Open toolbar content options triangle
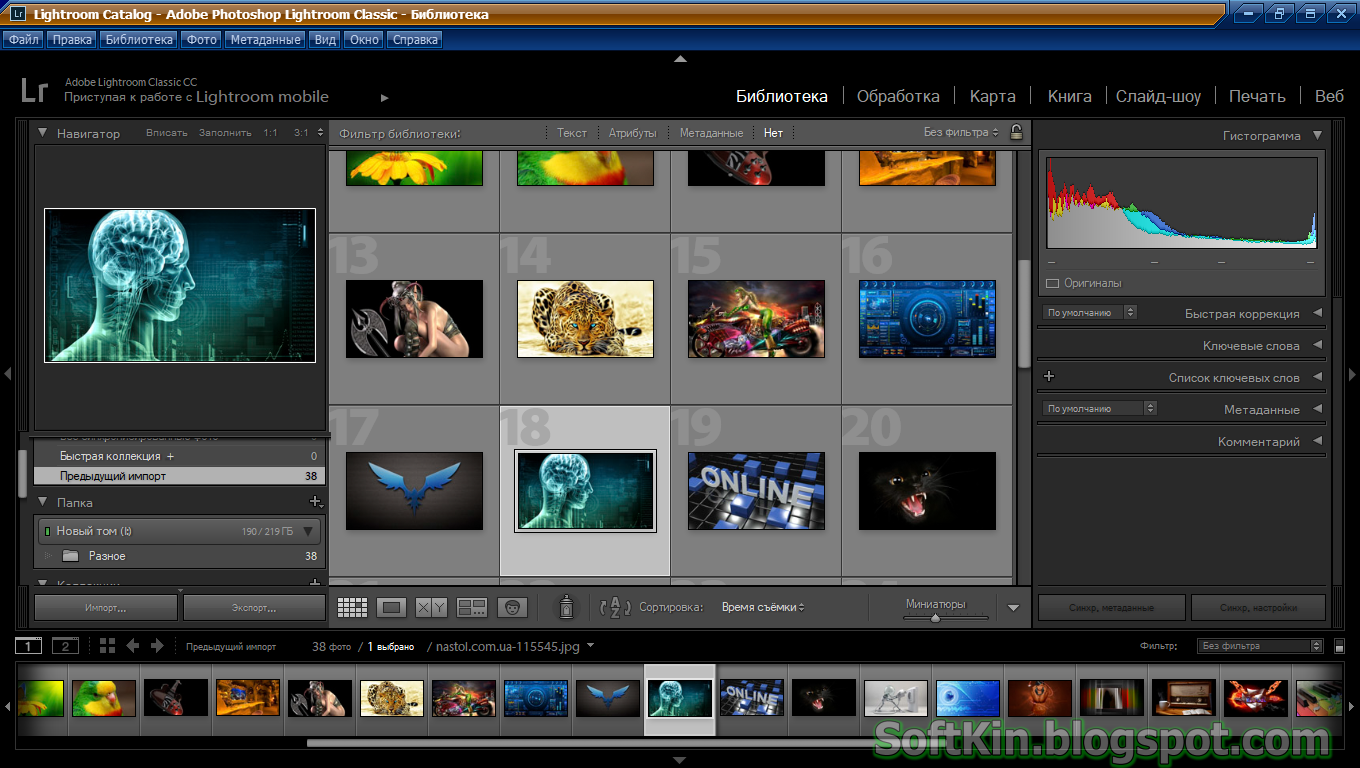 tap(1013, 607)
